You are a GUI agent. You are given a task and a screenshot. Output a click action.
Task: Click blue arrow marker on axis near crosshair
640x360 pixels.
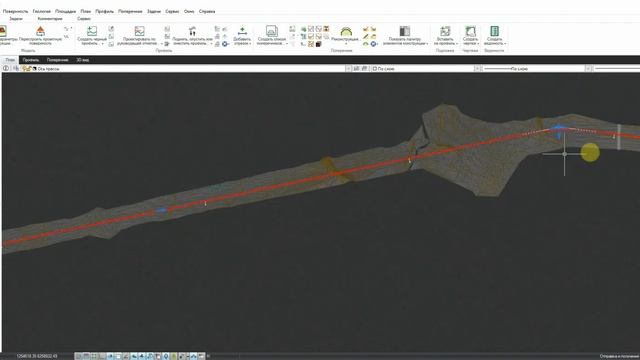click(x=560, y=131)
